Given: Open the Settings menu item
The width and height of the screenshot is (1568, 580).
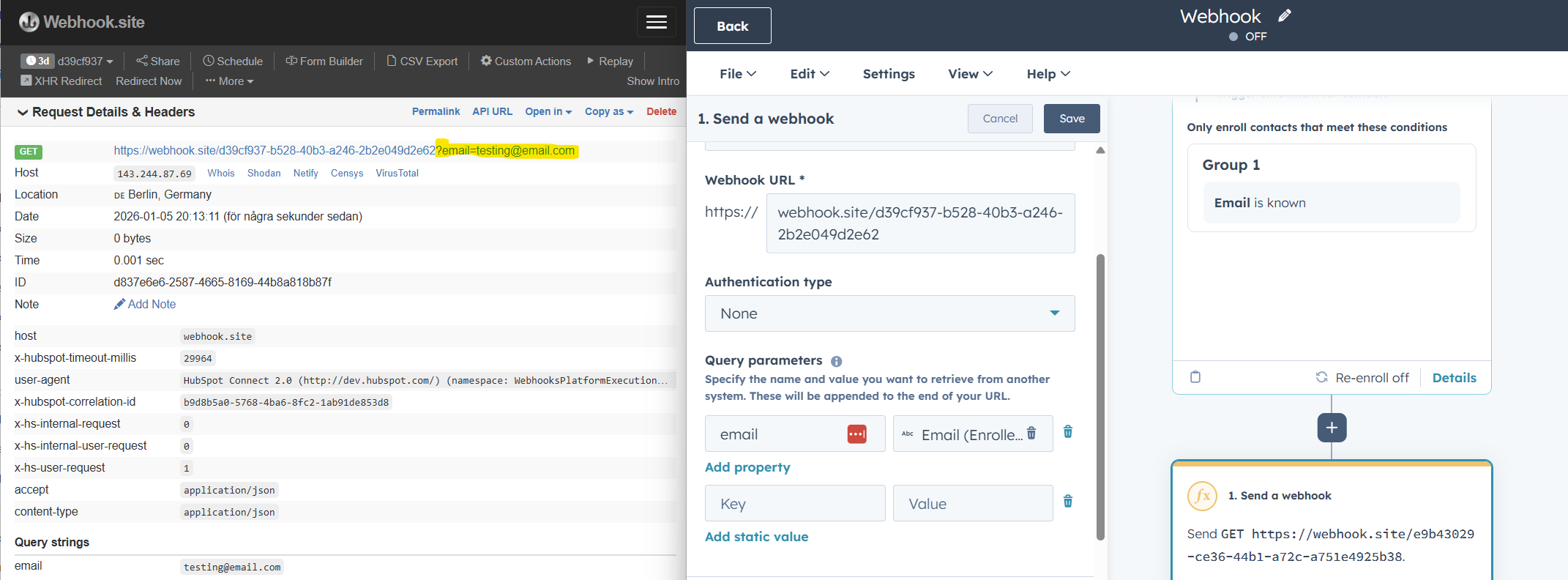Looking at the screenshot, I should (889, 74).
